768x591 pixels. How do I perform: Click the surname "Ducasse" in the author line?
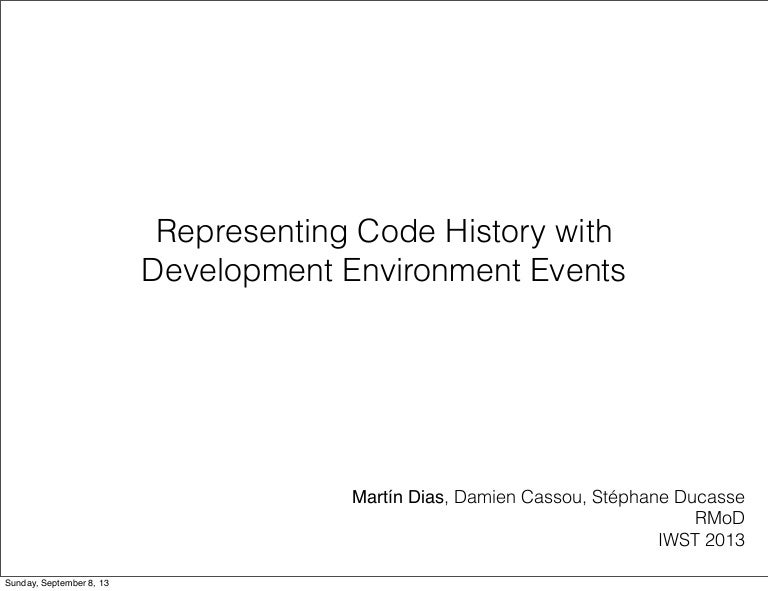(x=711, y=498)
